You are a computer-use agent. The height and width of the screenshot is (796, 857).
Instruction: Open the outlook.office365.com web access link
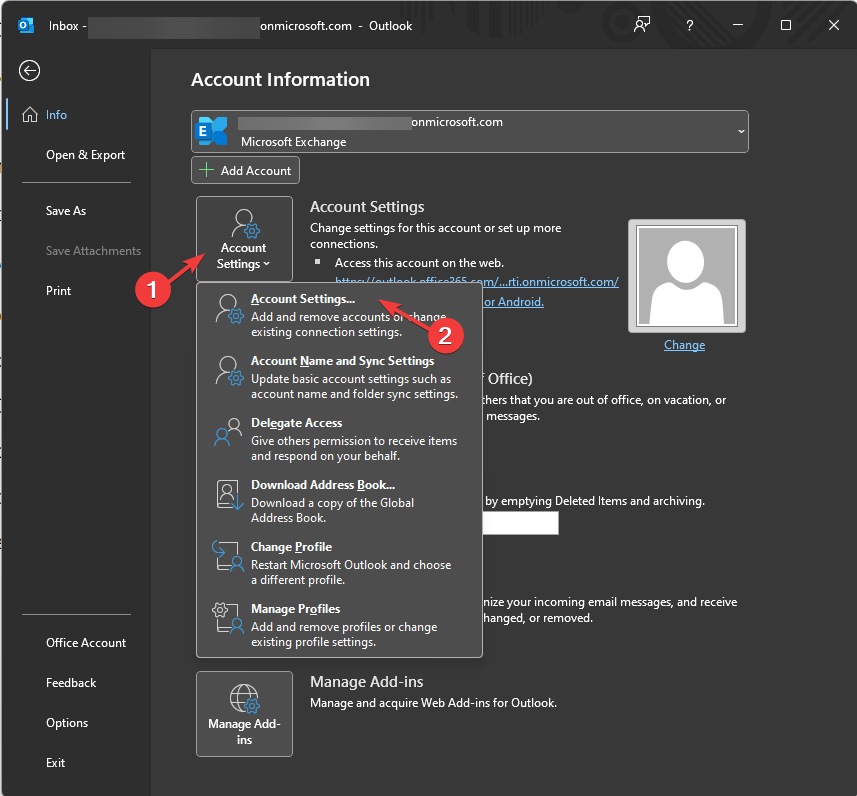pos(477,282)
